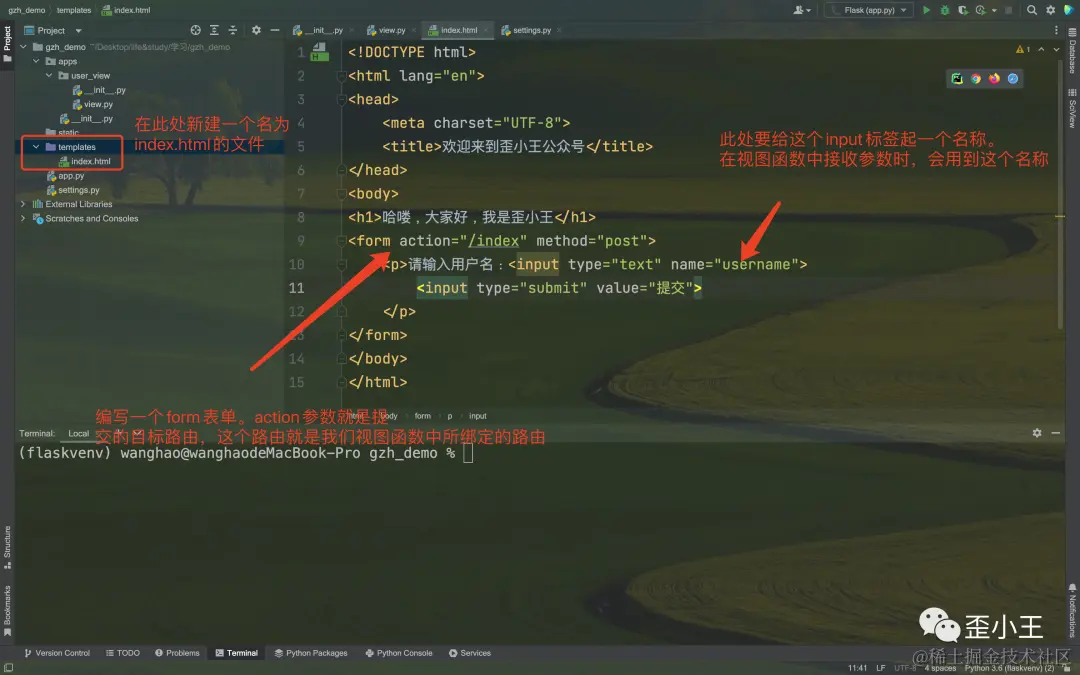
Task: Open profiler options dropdown arrow
Action: click(994, 10)
